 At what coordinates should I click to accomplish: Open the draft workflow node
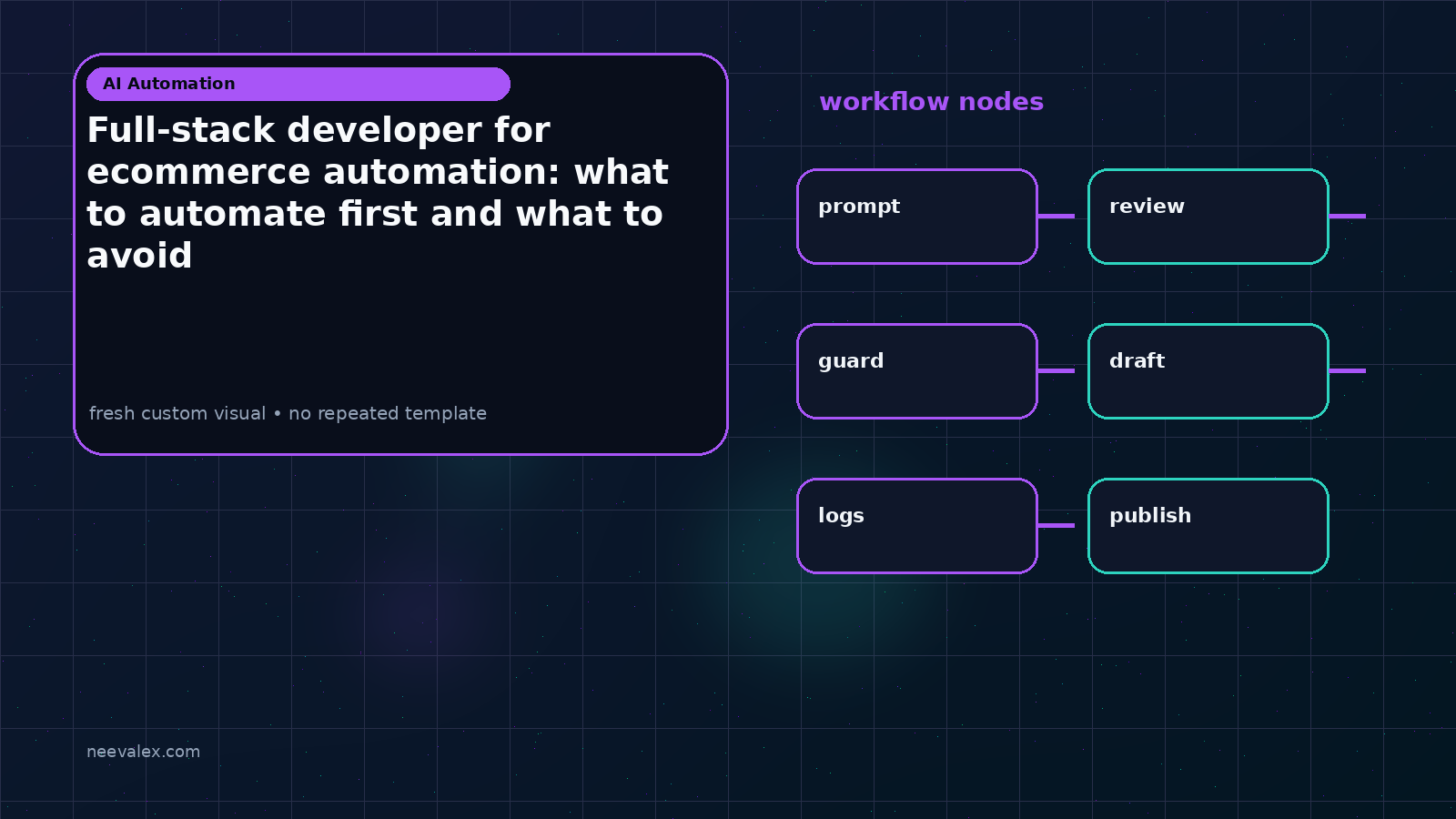coord(1208,371)
